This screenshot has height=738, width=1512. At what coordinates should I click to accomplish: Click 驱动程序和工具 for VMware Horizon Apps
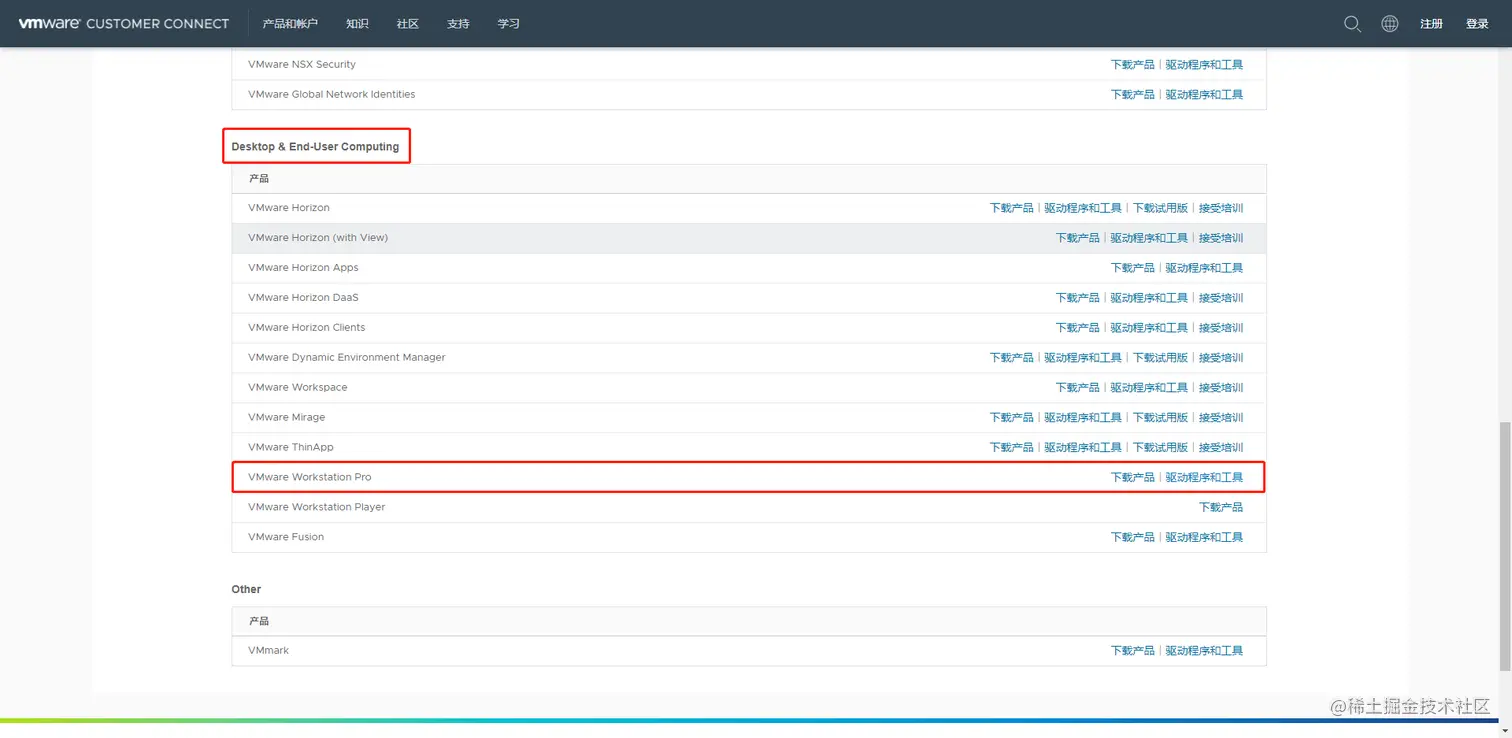pyautogui.click(x=1204, y=268)
